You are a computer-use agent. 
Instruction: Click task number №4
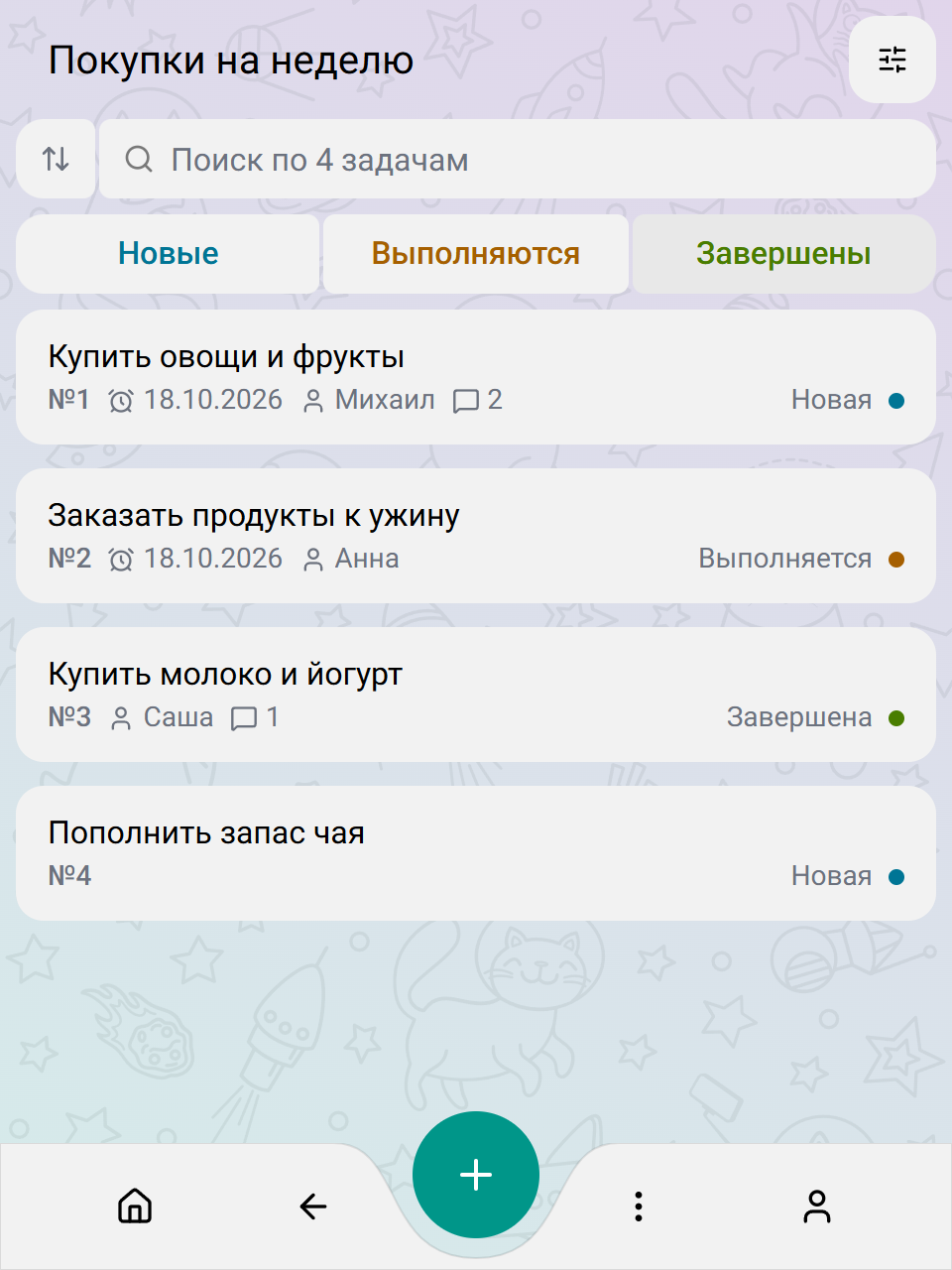click(x=69, y=876)
